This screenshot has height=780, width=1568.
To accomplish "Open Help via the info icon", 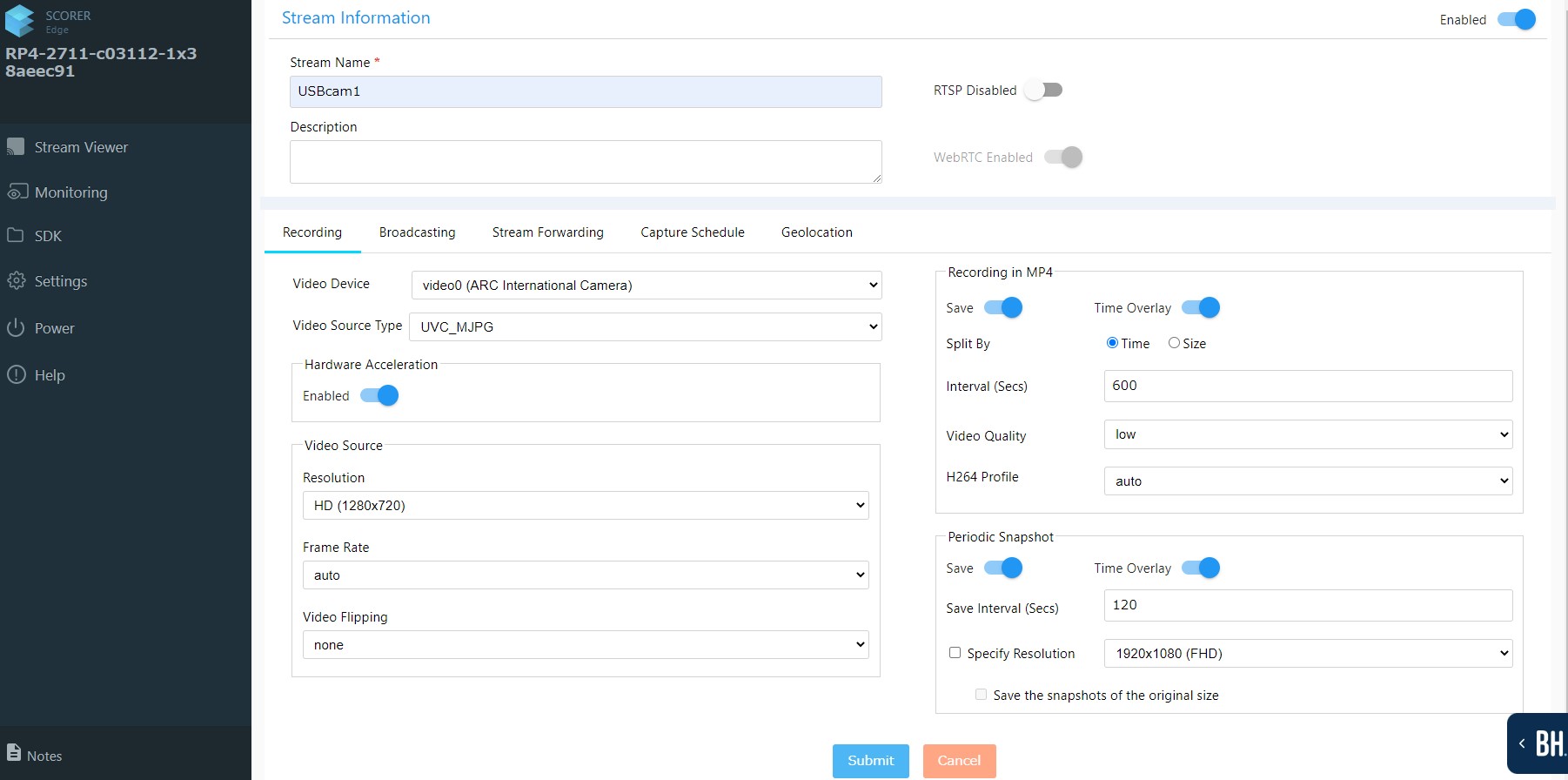I will click(16, 375).
